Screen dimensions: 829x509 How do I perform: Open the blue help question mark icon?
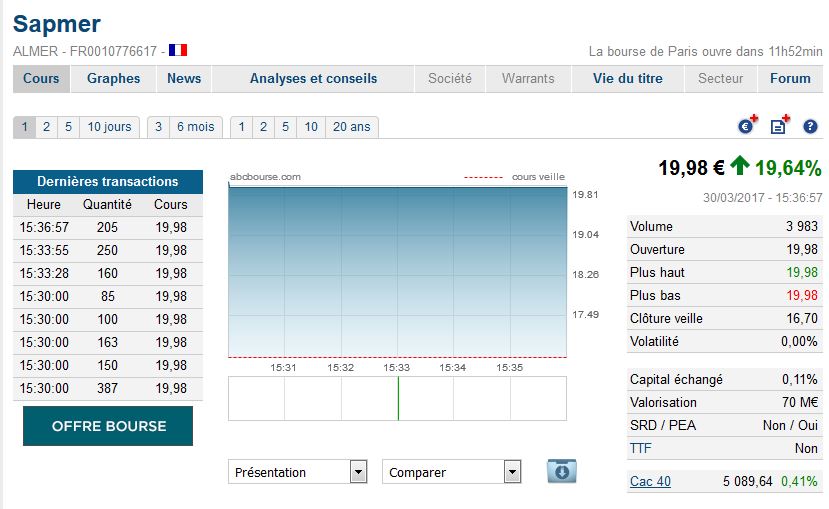(810, 127)
